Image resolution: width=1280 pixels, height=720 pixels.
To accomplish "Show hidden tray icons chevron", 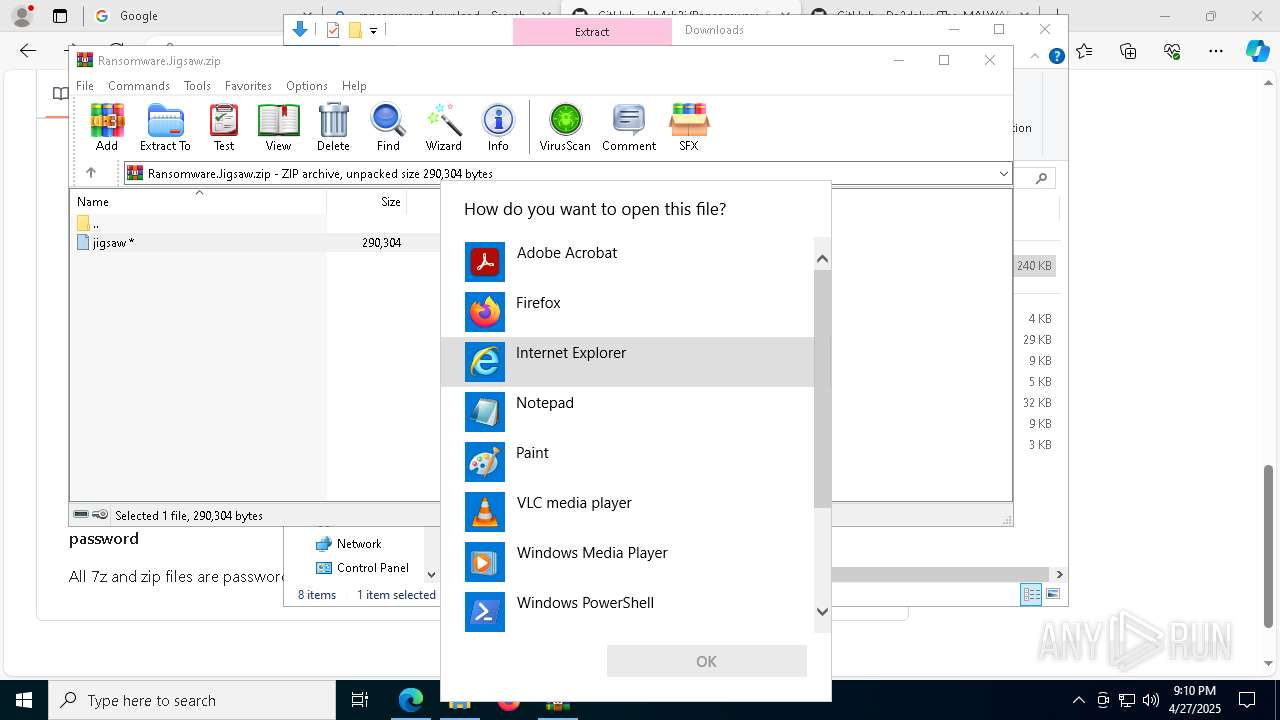I will coord(1078,700).
